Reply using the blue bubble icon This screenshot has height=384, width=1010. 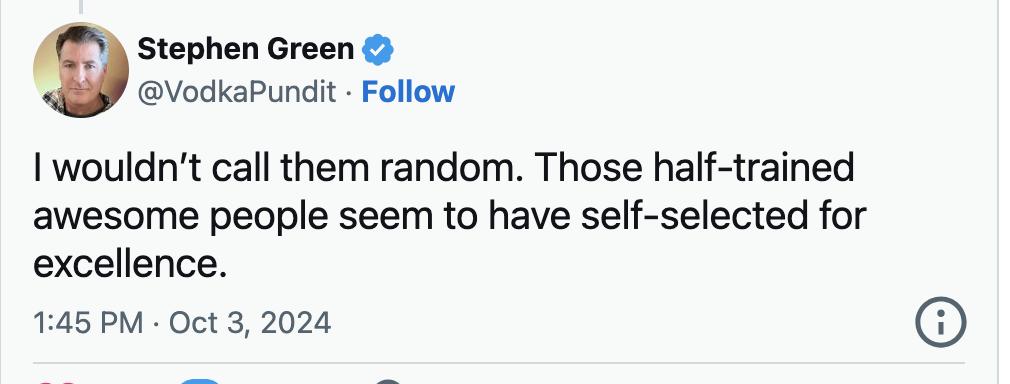[200, 381]
